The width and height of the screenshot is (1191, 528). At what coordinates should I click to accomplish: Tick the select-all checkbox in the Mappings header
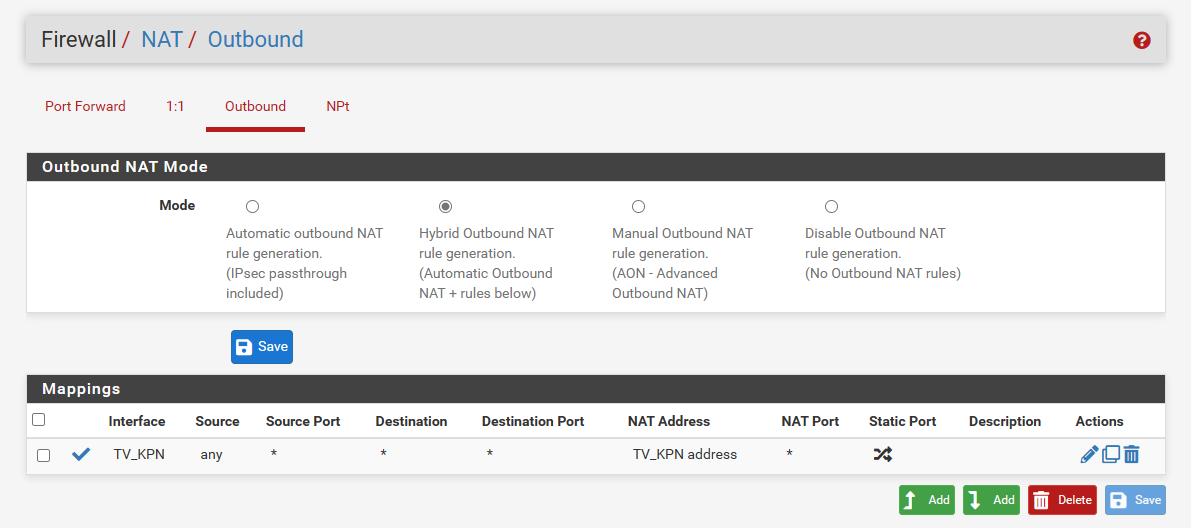pos(39,420)
